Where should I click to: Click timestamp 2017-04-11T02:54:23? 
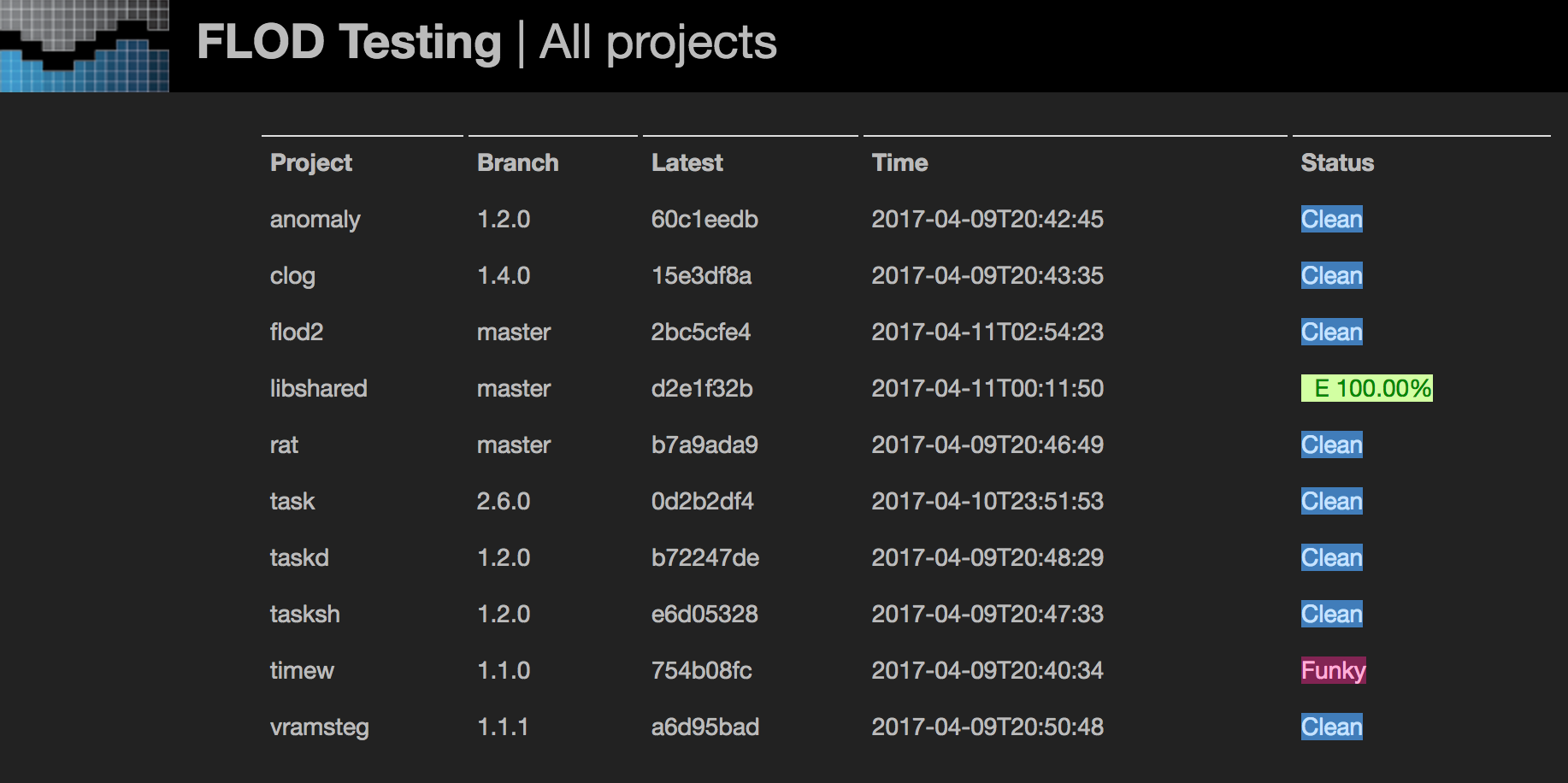[x=987, y=332]
